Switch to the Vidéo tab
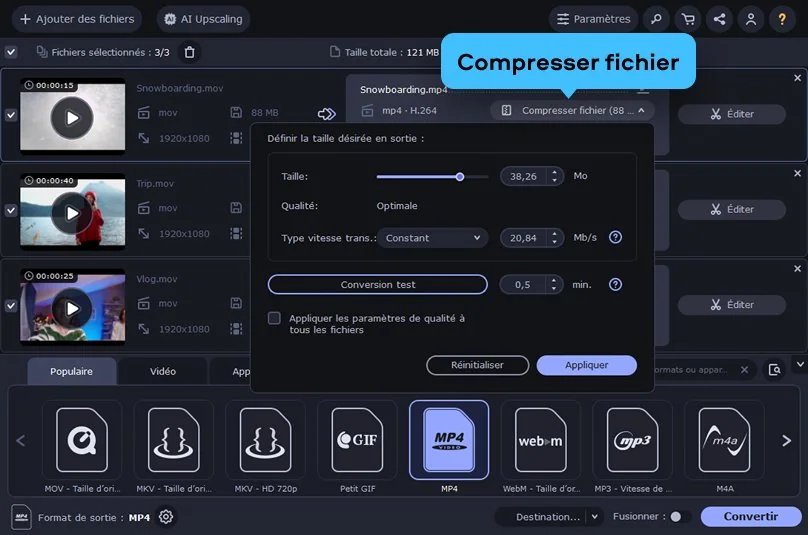Image resolution: width=808 pixels, height=535 pixels. 163,371
